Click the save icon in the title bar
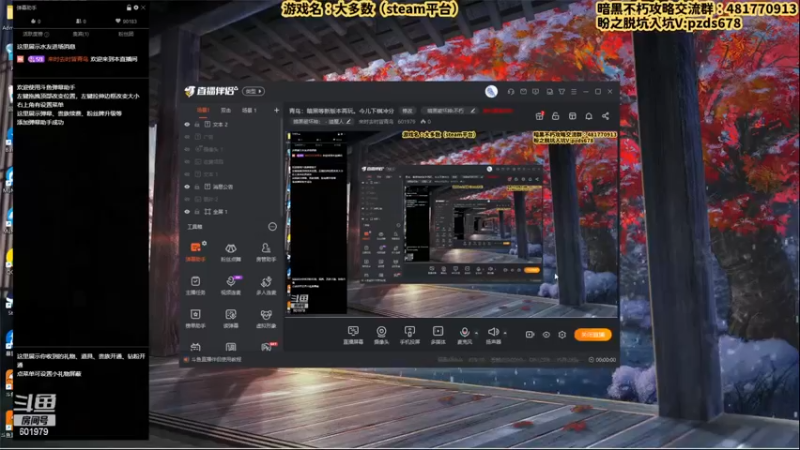 click(549, 92)
